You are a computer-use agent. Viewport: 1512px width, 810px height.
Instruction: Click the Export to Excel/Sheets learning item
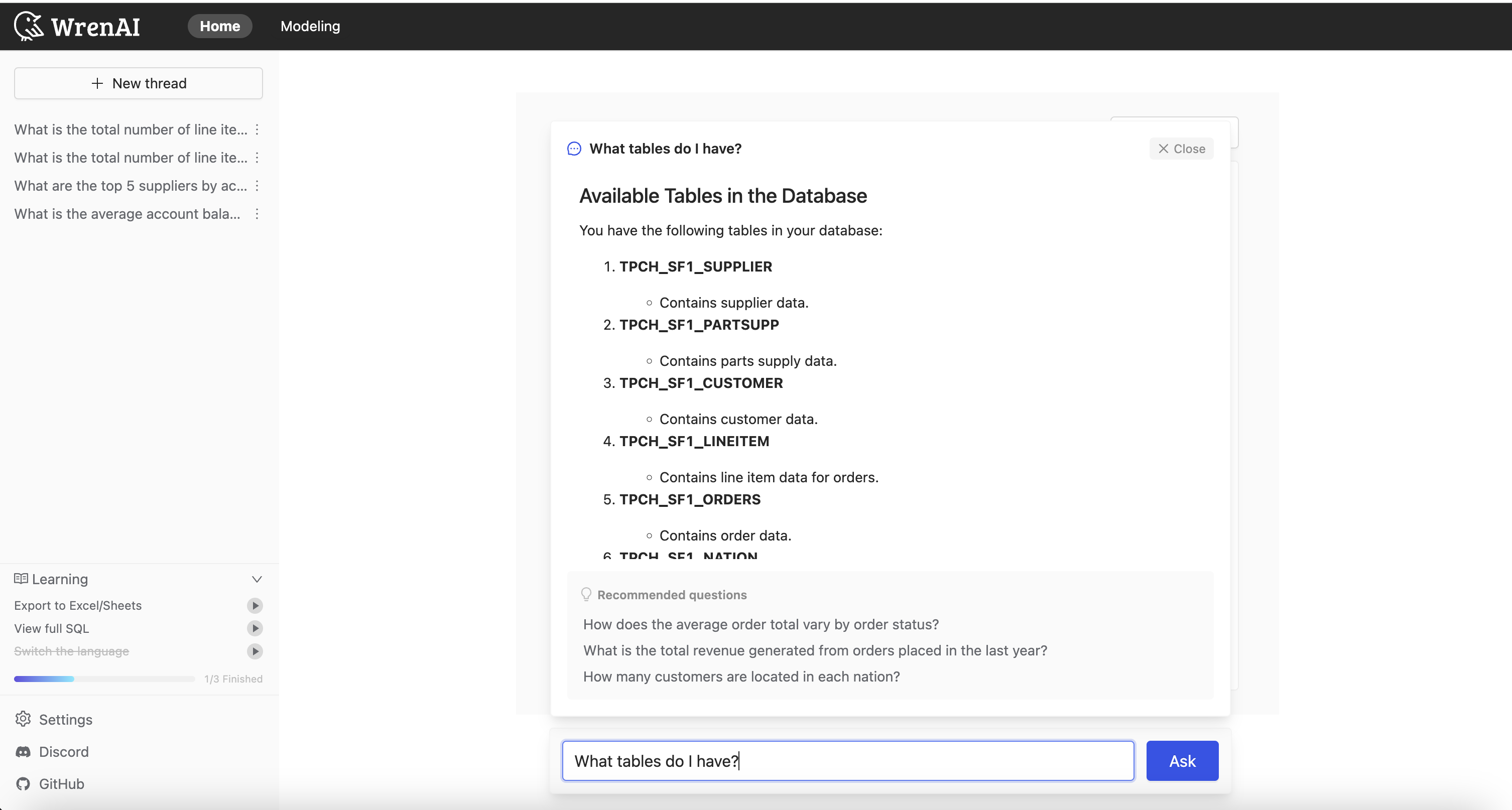pyautogui.click(x=78, y=605)
